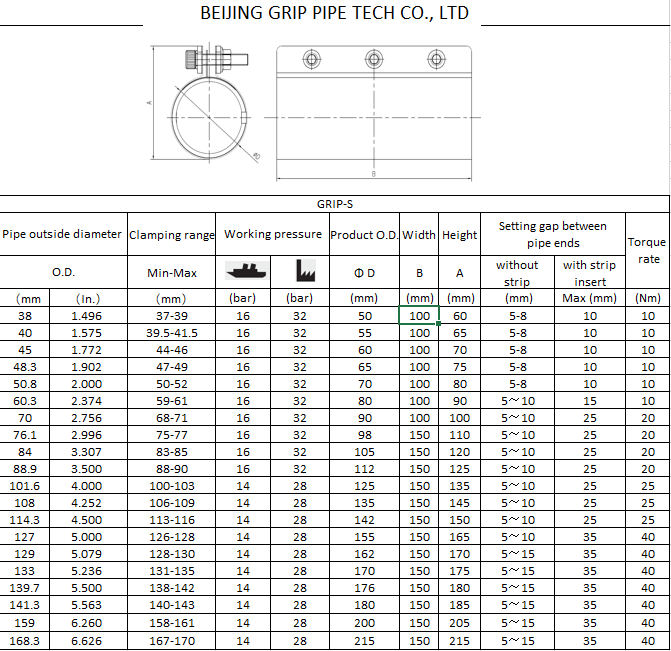Click the ship icon in Working pressure column

[x=246, y=271]
